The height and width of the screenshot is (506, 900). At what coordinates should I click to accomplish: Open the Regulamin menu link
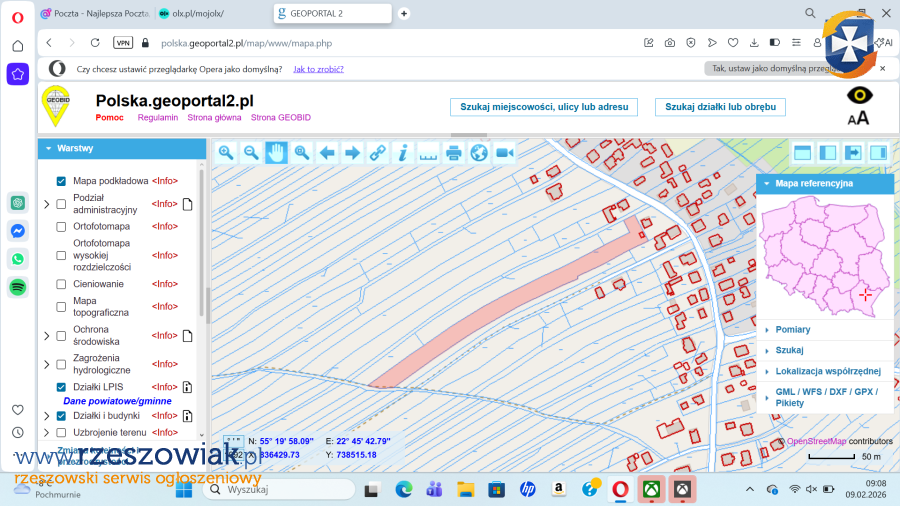tap(157, 117)
